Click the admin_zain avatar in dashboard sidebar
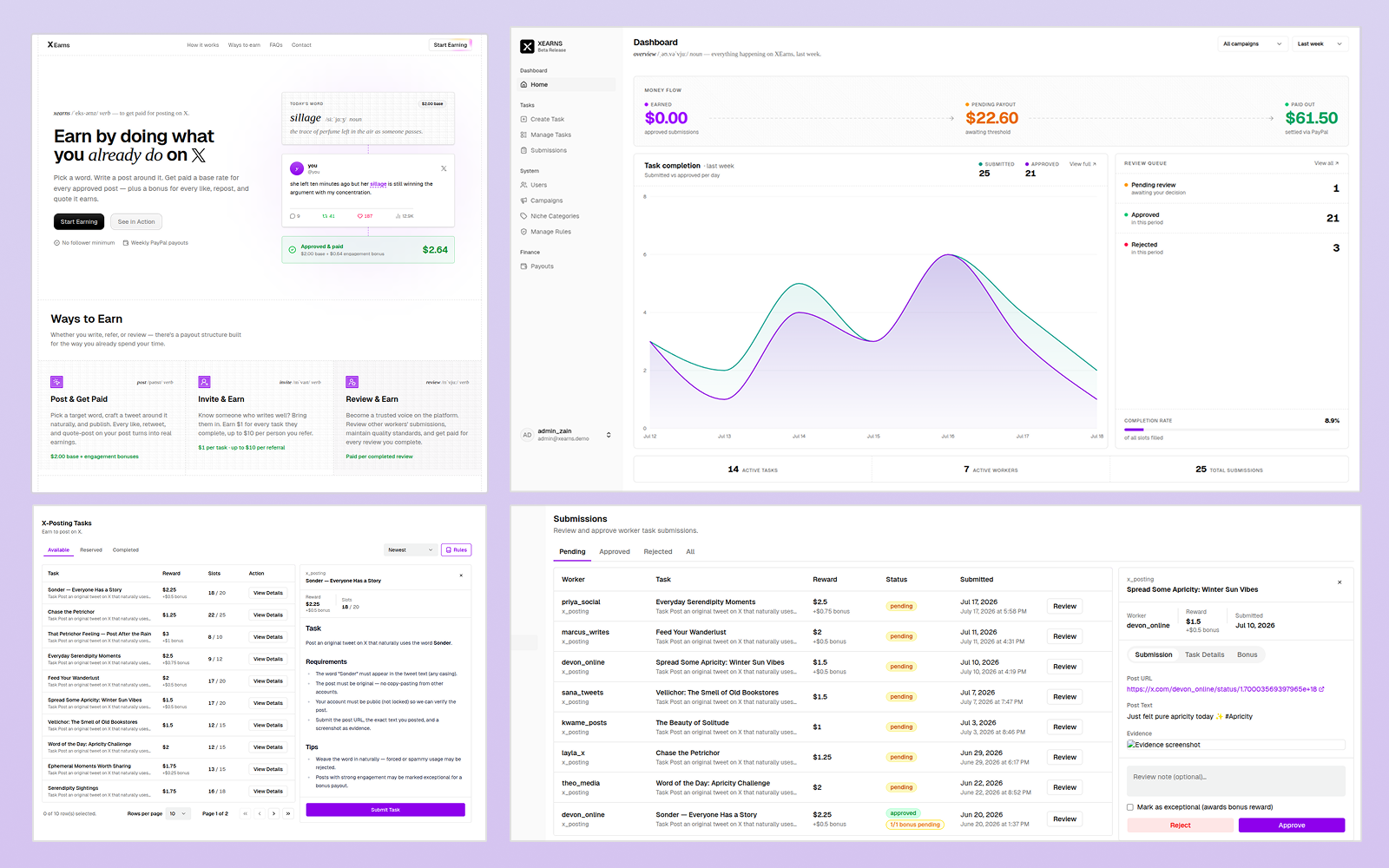Screen dimensions: 1389x868 coord(527,435)
